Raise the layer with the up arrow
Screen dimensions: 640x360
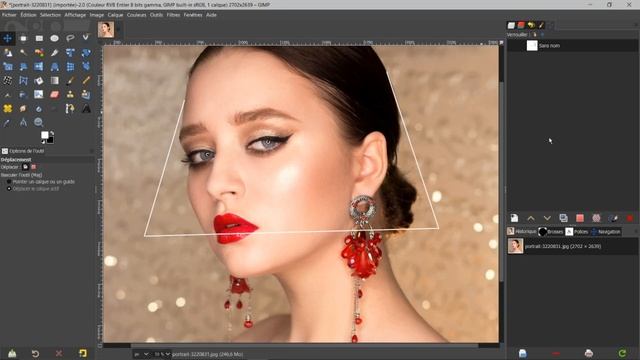(531, 218)
